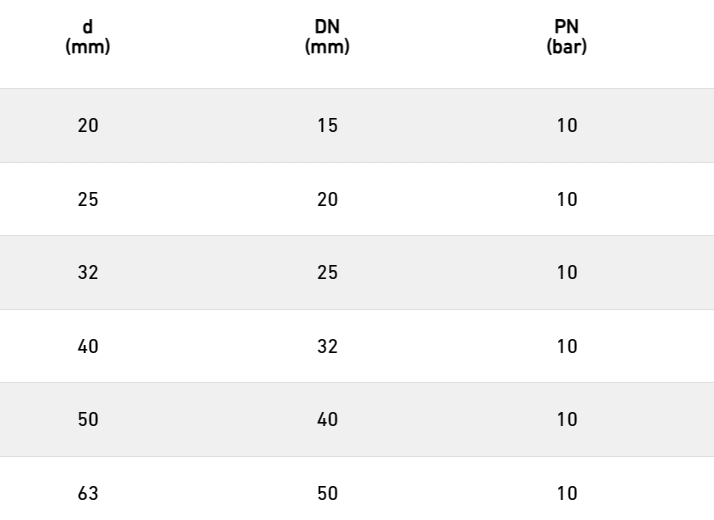Click PN value in the d 50 row
Viewport: 714px width, 520px height.
567,419
